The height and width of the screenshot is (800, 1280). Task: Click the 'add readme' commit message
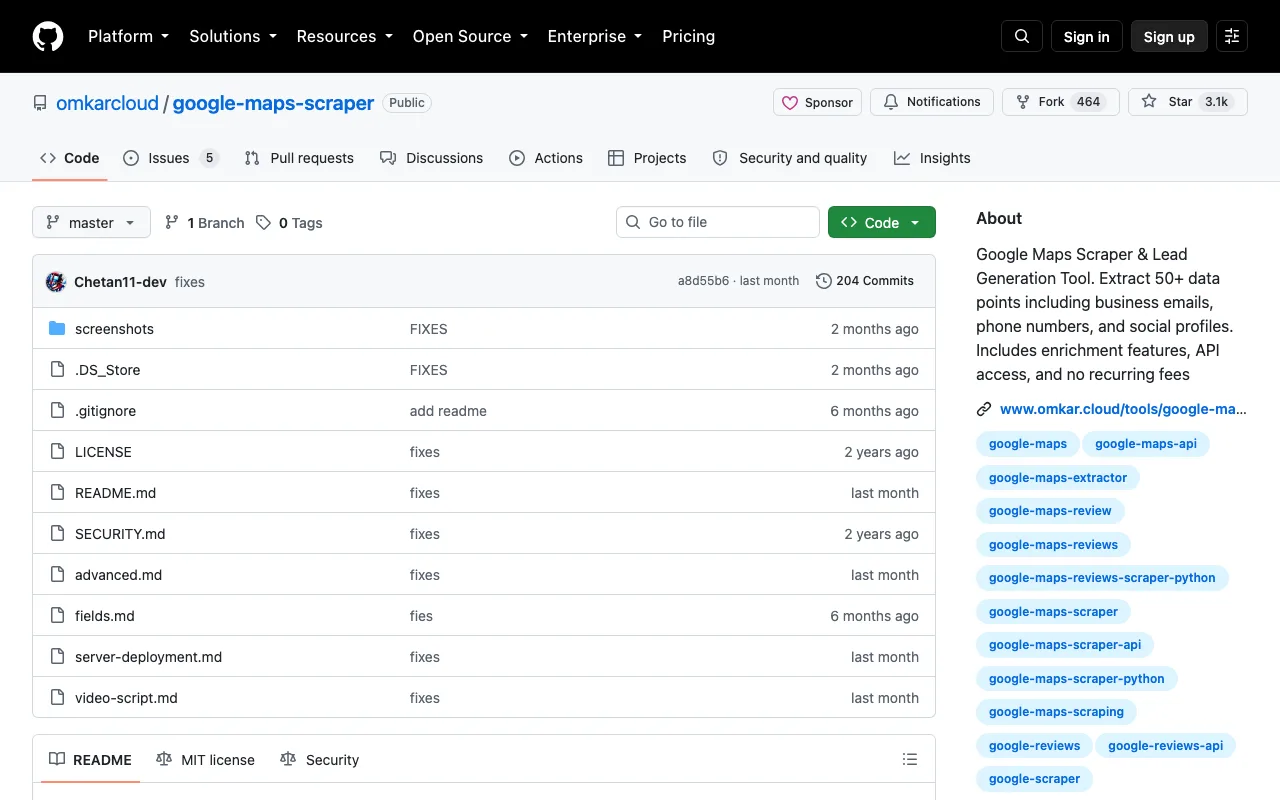click(x=448, y=411)
